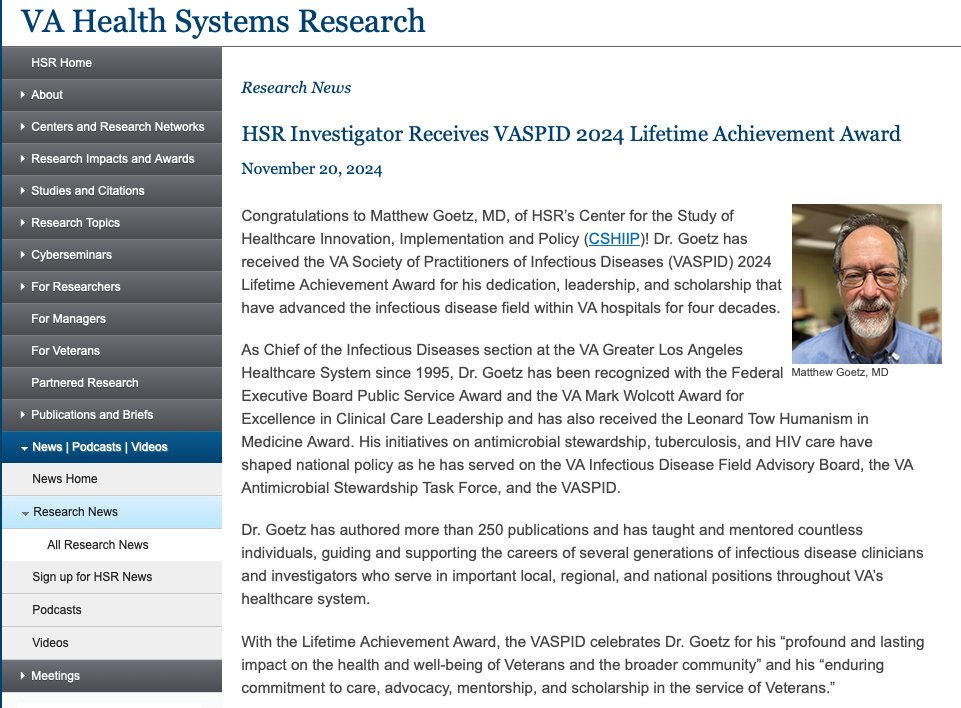Click the article headline about VASPID award
Image resolution: width=961 pixels, height=708 pixels.
[x=571, y=134]
